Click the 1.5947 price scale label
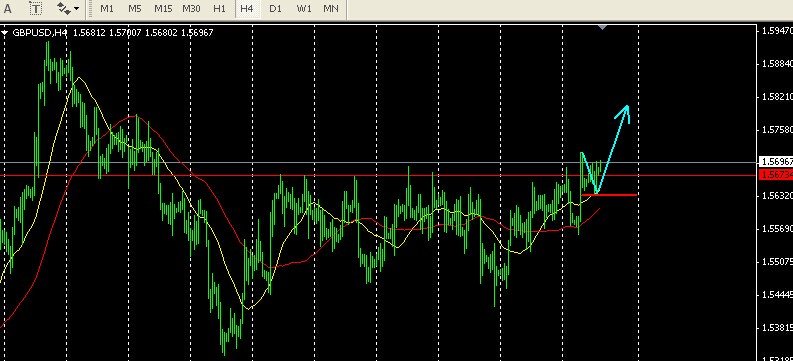 [x=777, y=31]
